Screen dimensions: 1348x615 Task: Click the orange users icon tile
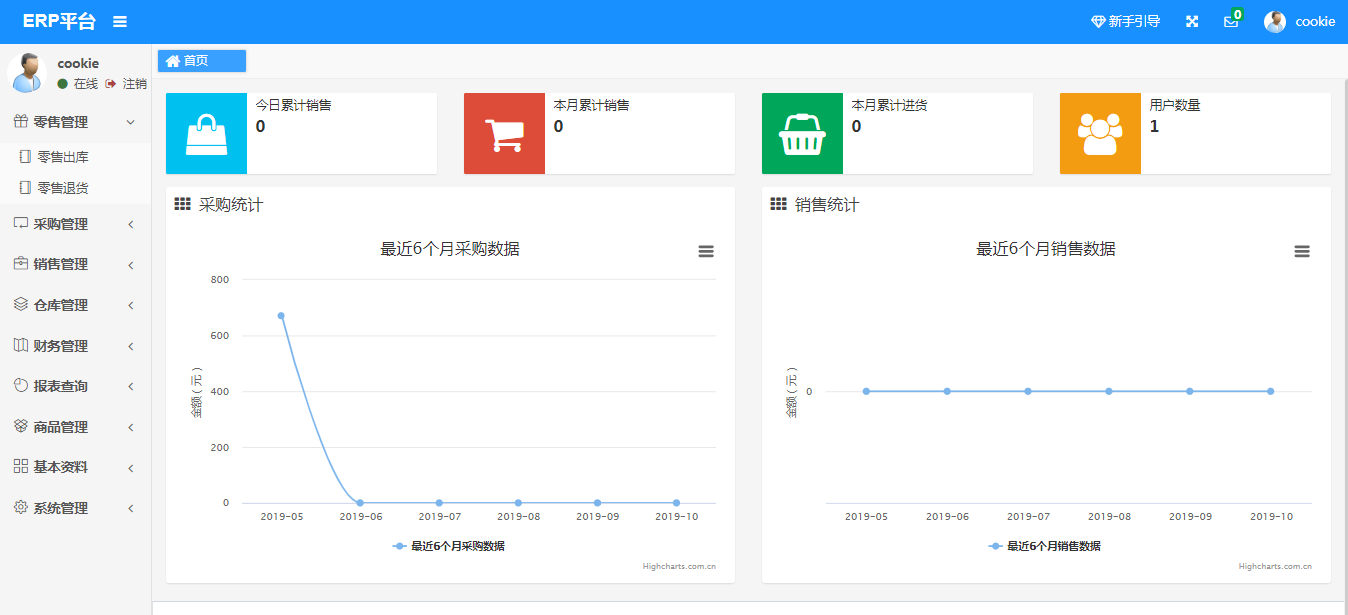1100,134
